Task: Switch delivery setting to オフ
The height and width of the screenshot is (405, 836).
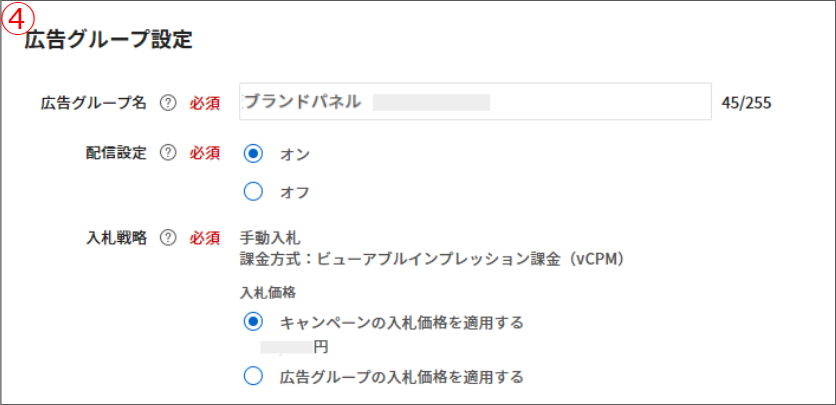Action: point(253,191)
